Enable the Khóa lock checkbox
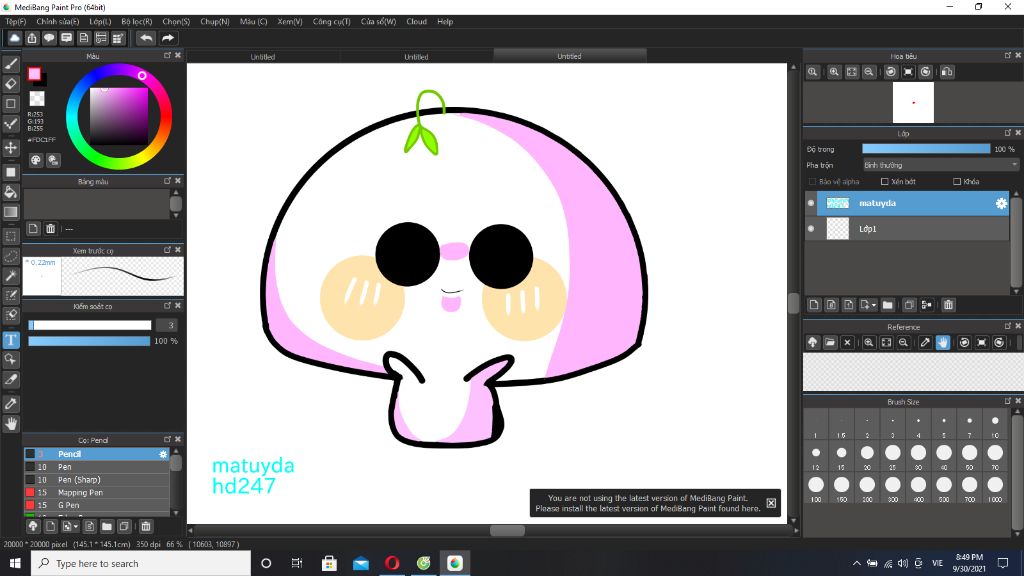This screenshot has height=576, width=1024. click(957, 182)
